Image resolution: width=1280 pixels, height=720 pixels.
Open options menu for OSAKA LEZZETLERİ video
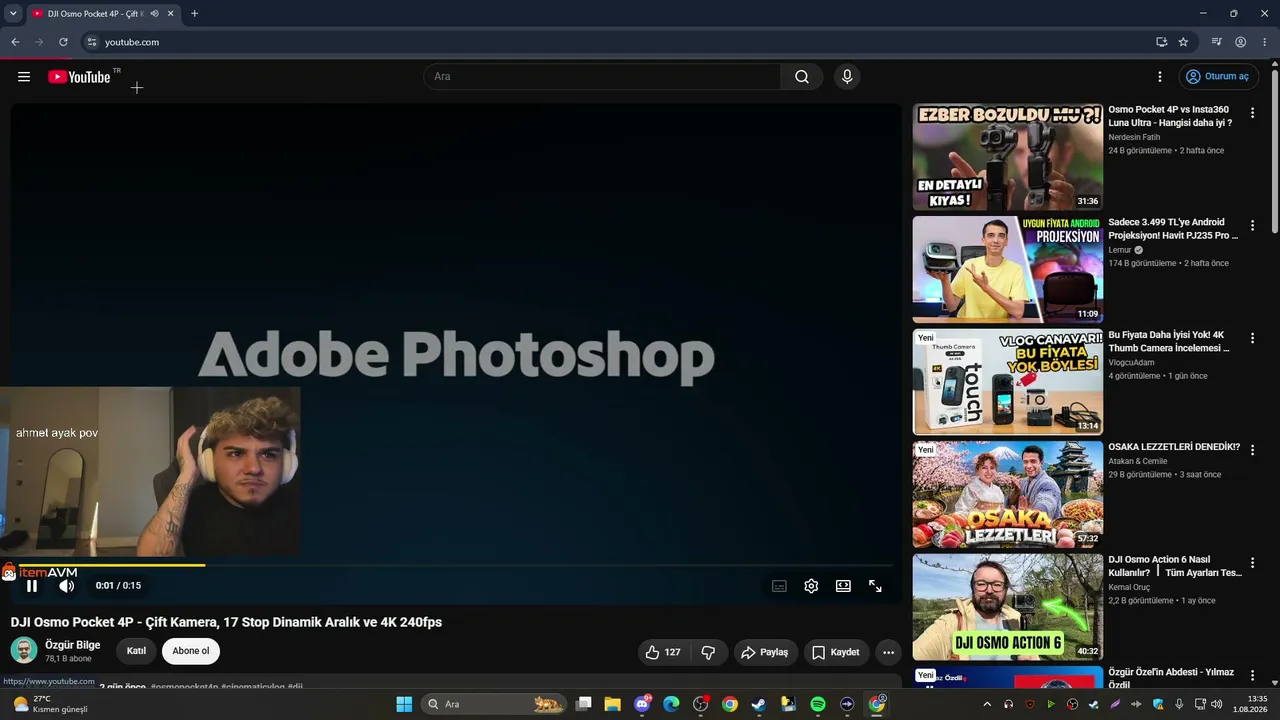pos(1252,451)
